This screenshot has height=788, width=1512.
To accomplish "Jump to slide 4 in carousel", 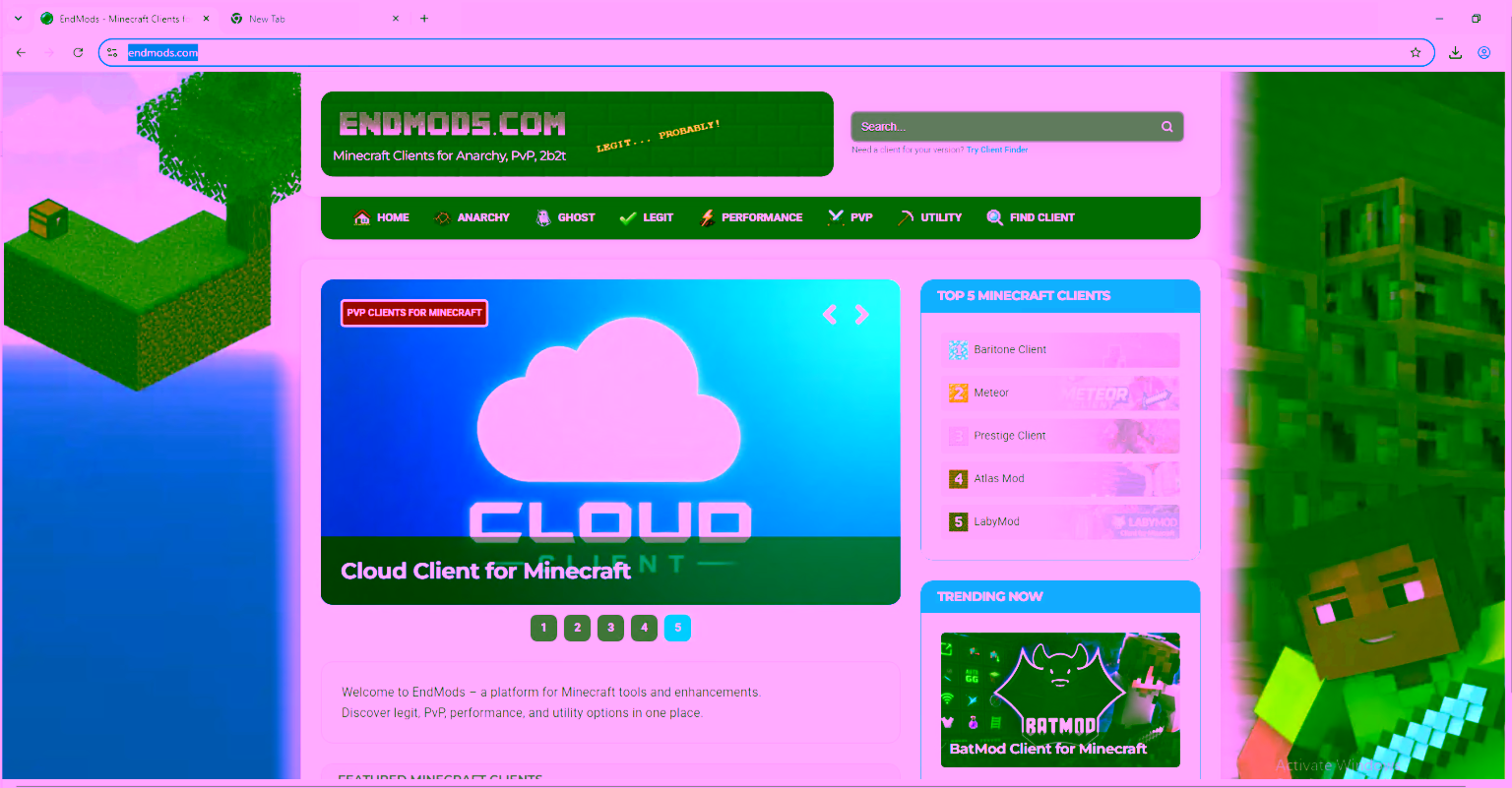I will (x=644, y=628).
